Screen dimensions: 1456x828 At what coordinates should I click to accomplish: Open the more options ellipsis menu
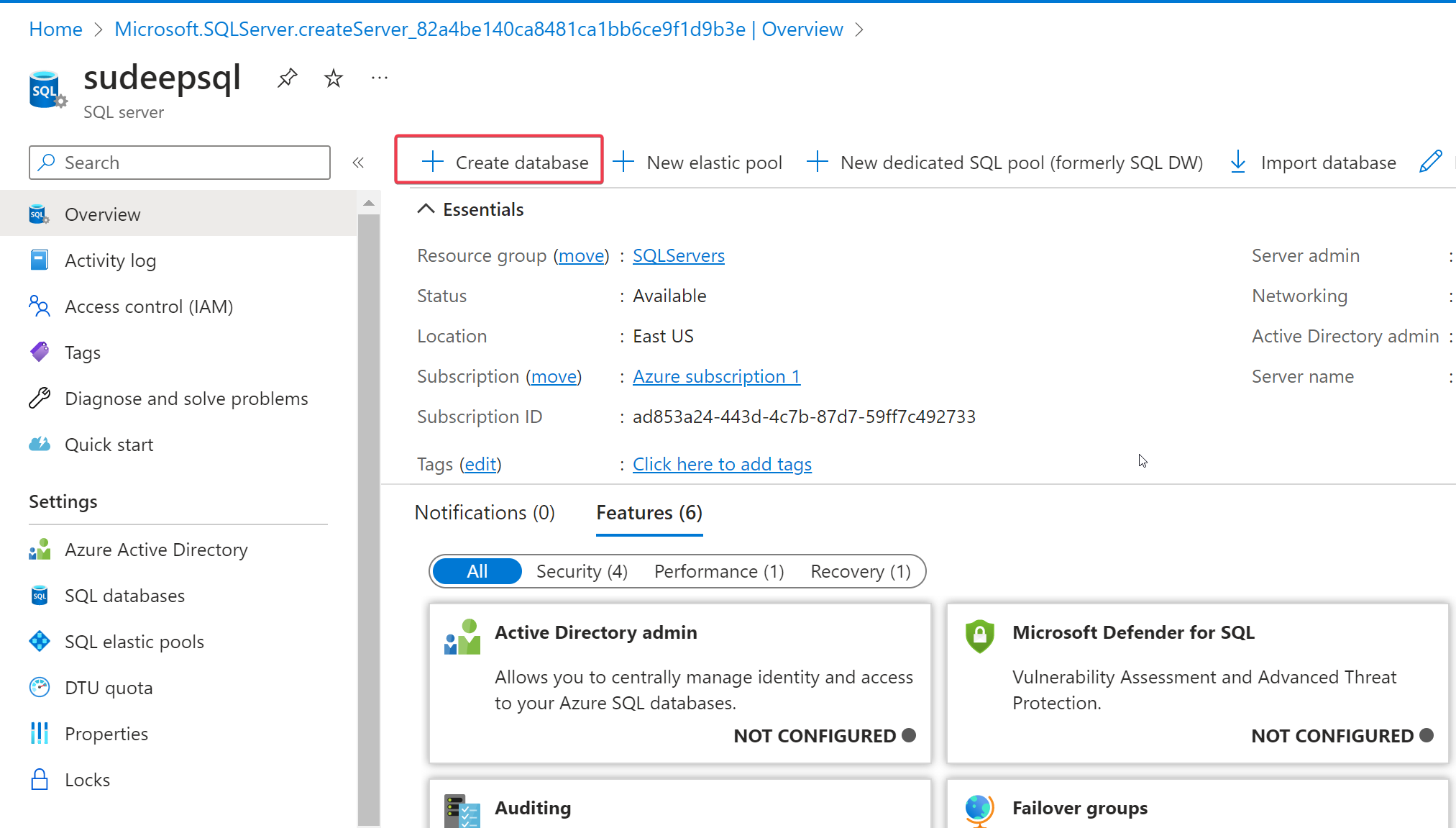click(379, 78)
